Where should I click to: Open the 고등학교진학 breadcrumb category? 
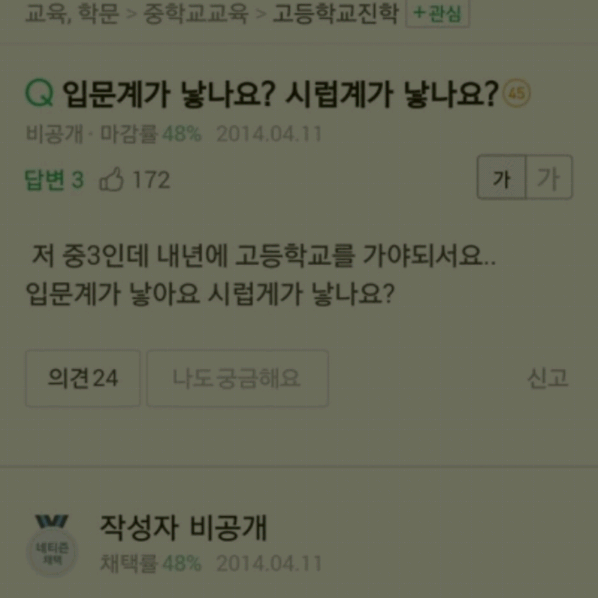pyautogui.click(x=336, y=14)
